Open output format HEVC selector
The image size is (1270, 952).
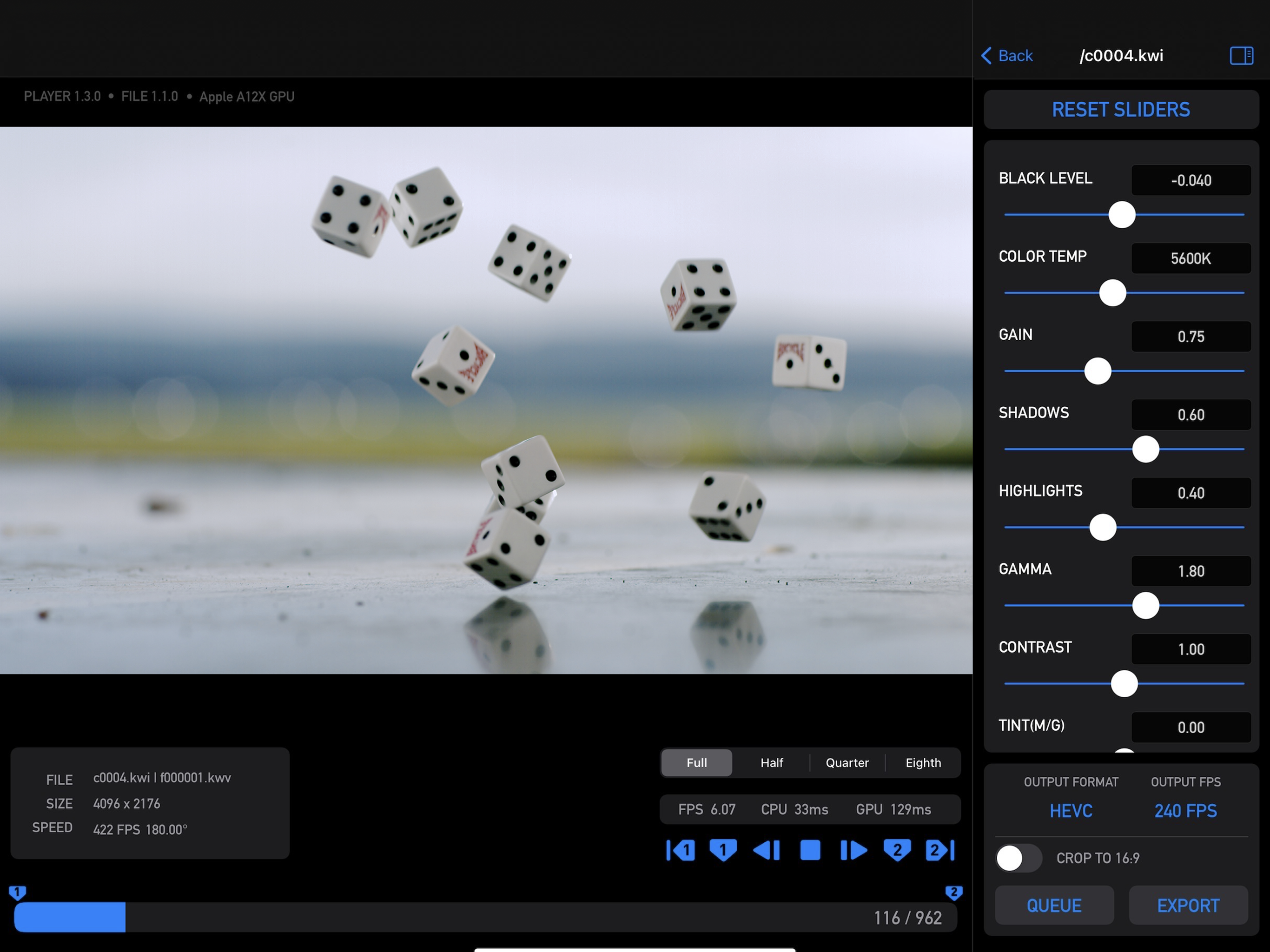pos(1071,811)
